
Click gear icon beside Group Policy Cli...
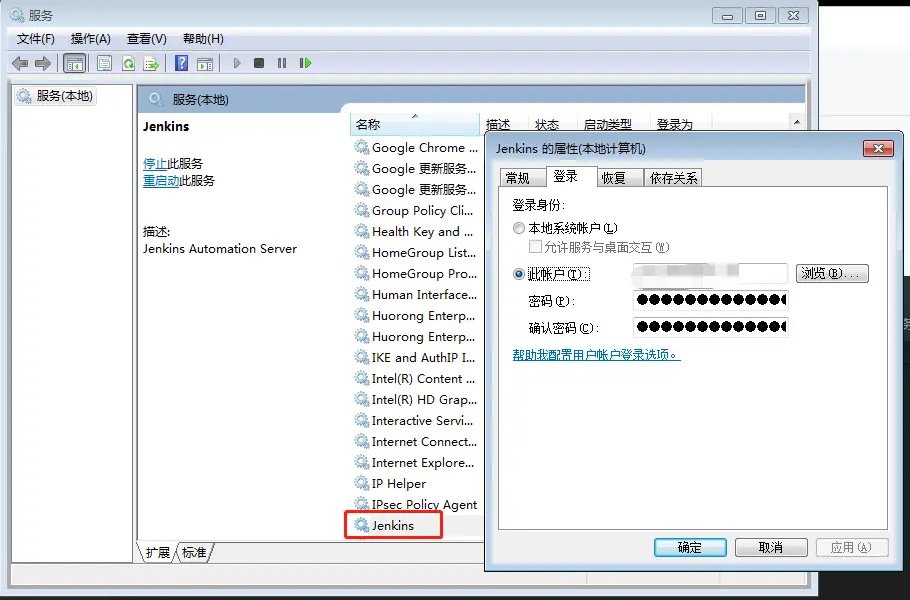pyautogui.click(x=362, y=211)
